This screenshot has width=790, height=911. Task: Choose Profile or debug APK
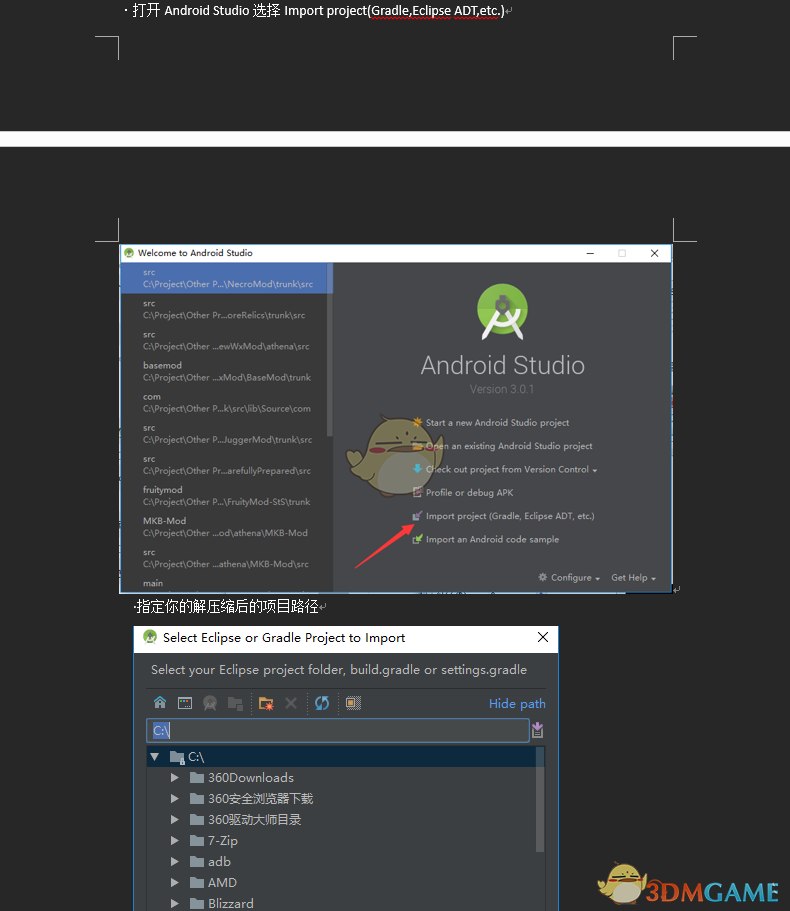pos(469,492)
